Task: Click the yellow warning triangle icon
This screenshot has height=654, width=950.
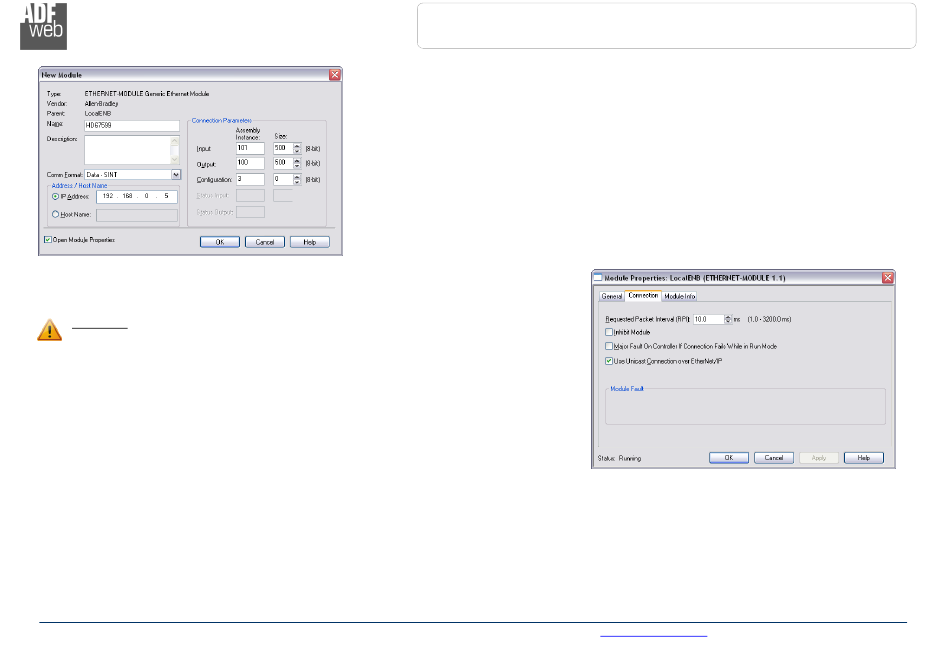Action: (49, 331)
